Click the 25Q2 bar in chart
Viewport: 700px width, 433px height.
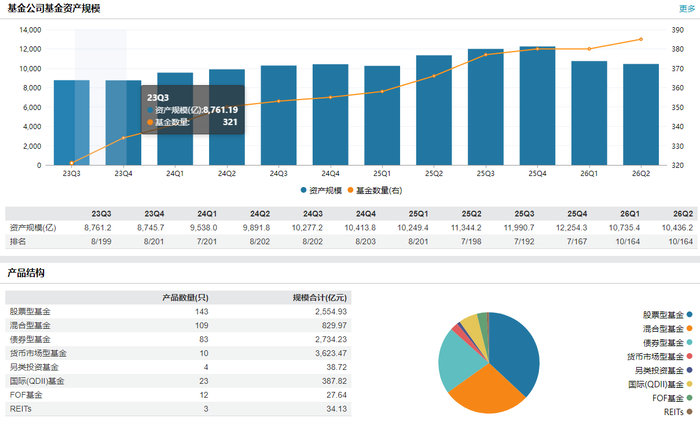coord(434,110)
